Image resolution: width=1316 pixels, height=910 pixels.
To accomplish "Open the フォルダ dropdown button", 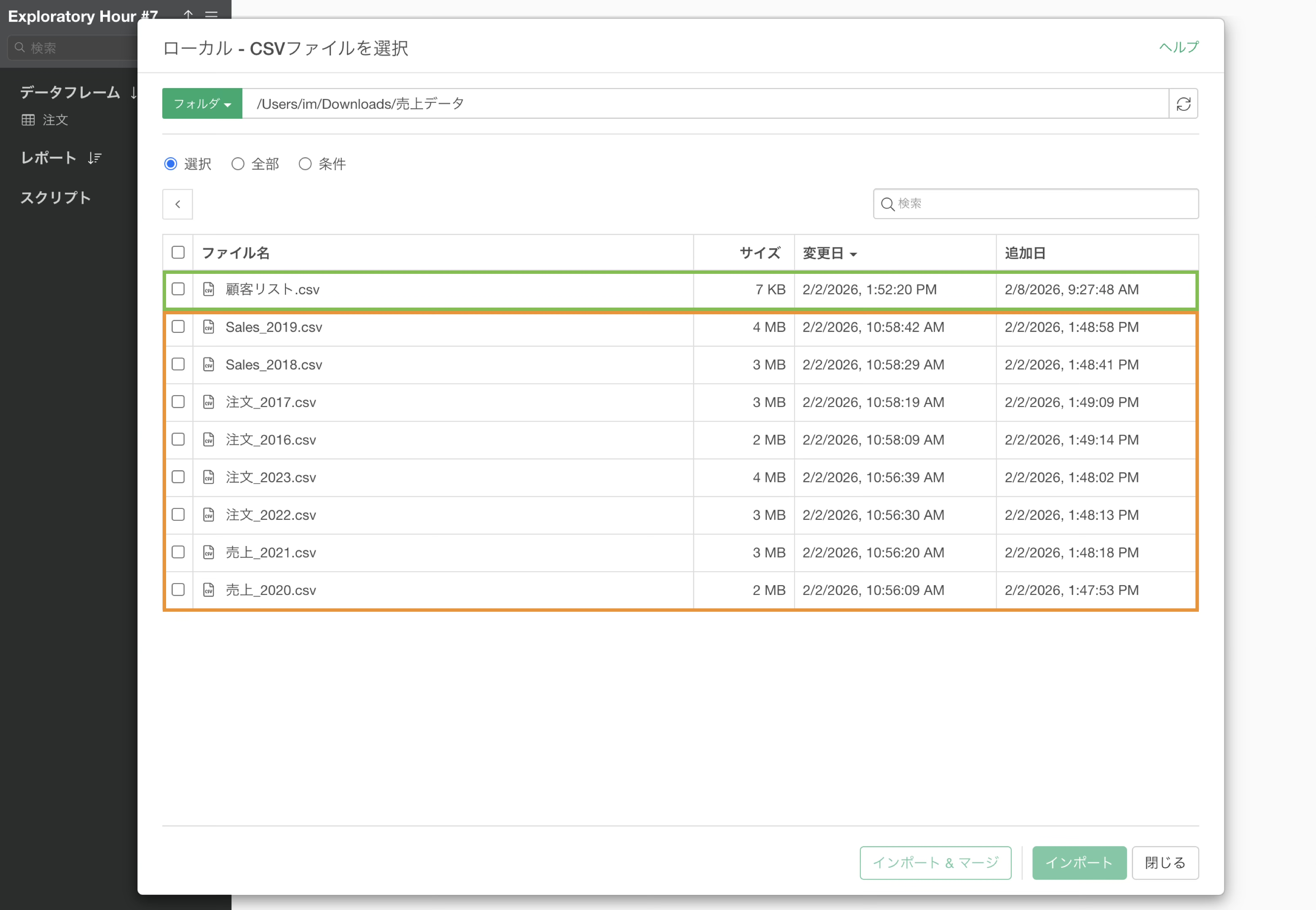I will click(x=202, y=104).
